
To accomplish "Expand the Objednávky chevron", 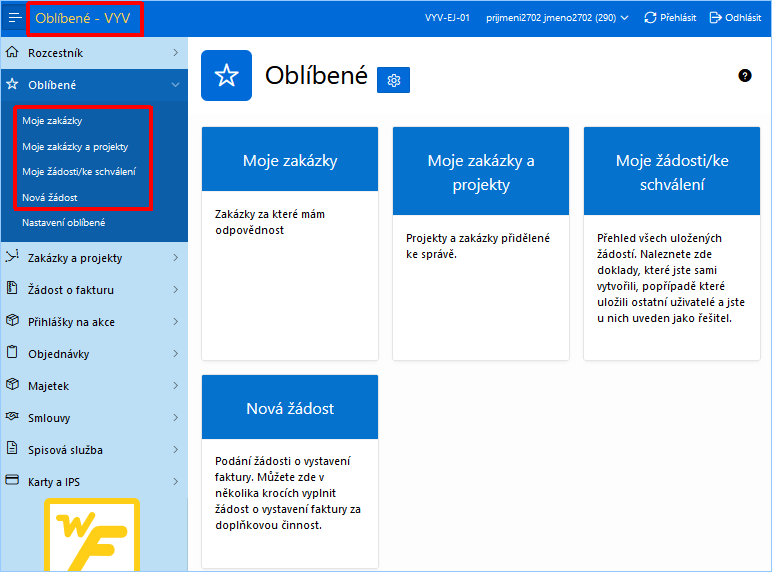I will (x=176, y=353).
